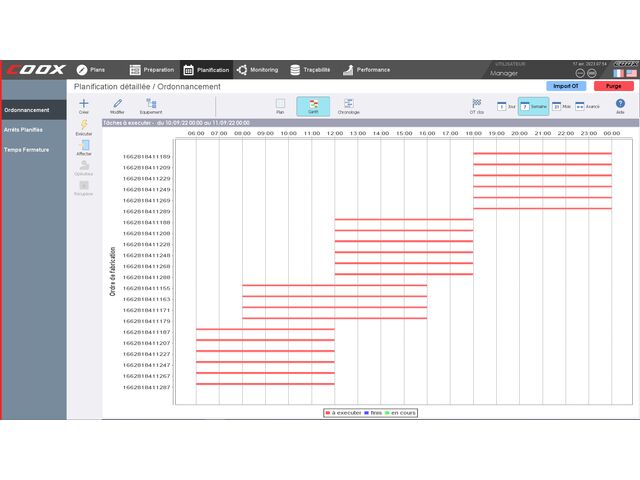Click the Exécuter lightning icon
The image size is (640, 480).
[x=84, y=125]
